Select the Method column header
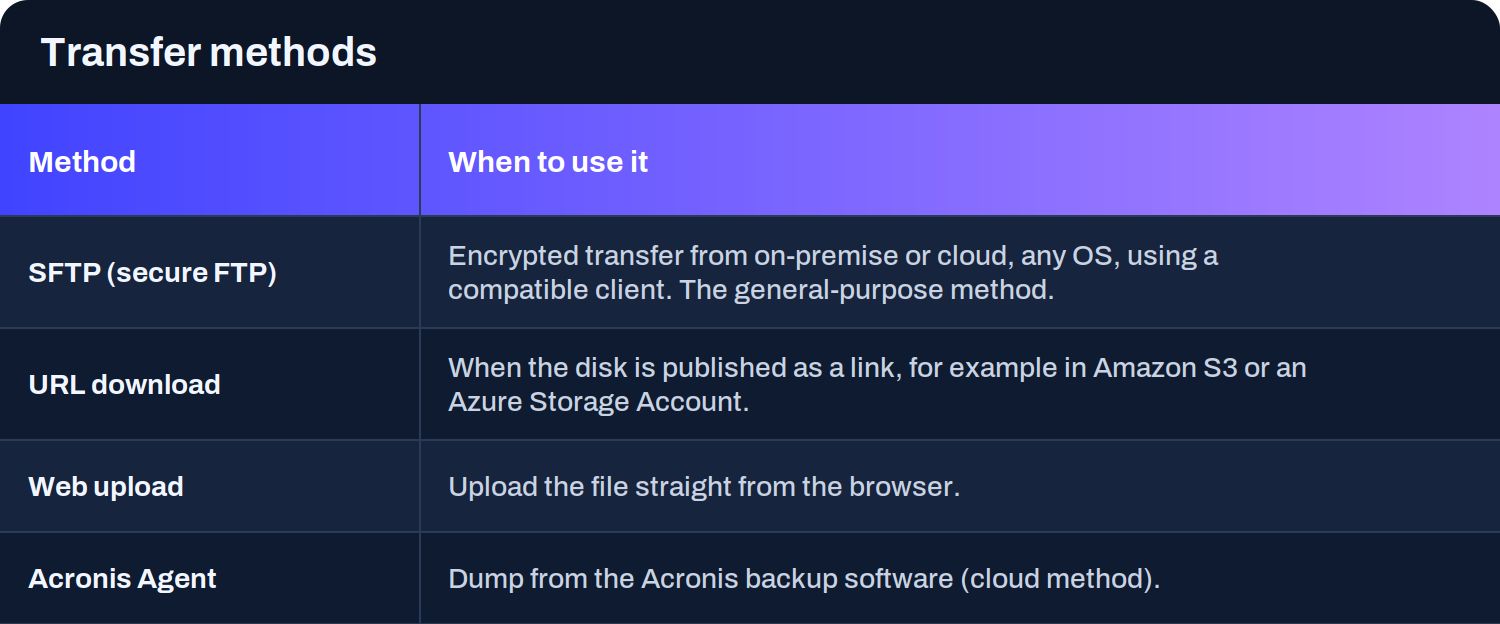The image size is (1500, 624). point(82,161)
